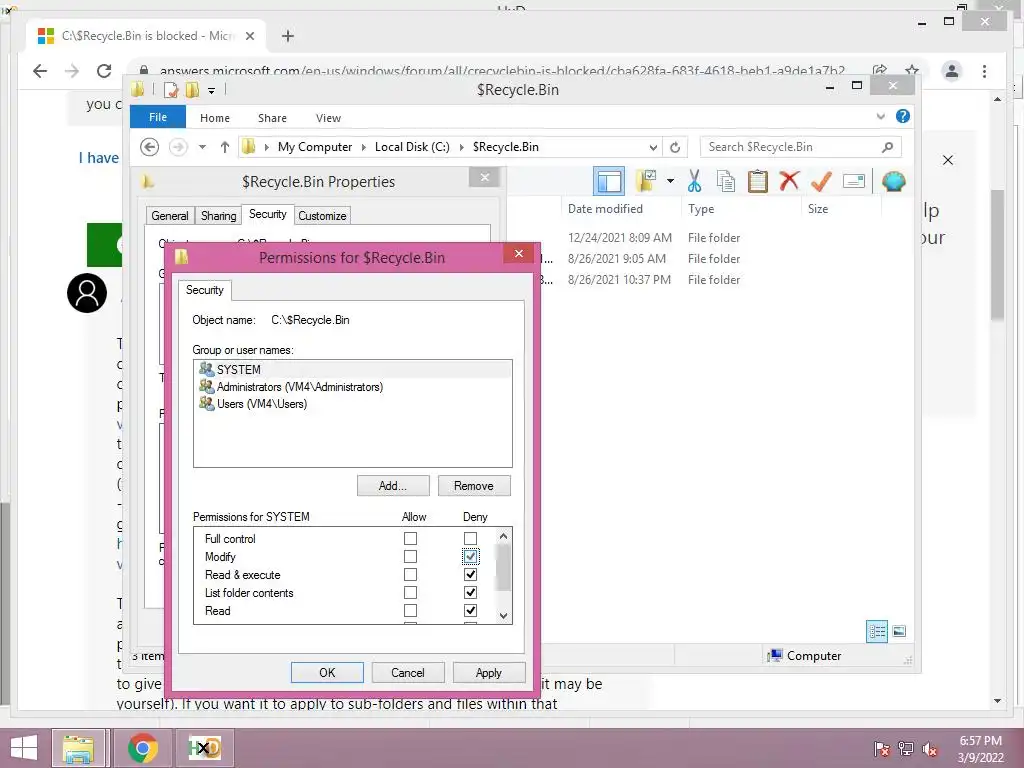Select SYSTEM in group or user names

(353, 370)
